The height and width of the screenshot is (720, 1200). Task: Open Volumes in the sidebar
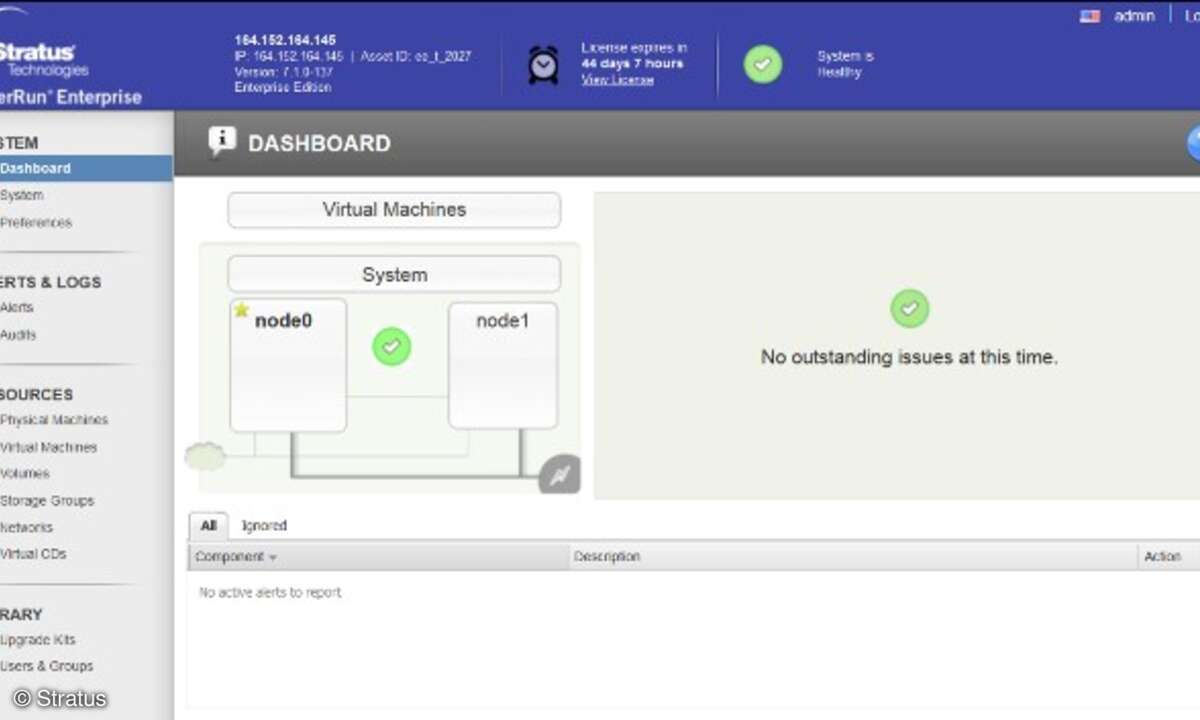pos(25,473)
